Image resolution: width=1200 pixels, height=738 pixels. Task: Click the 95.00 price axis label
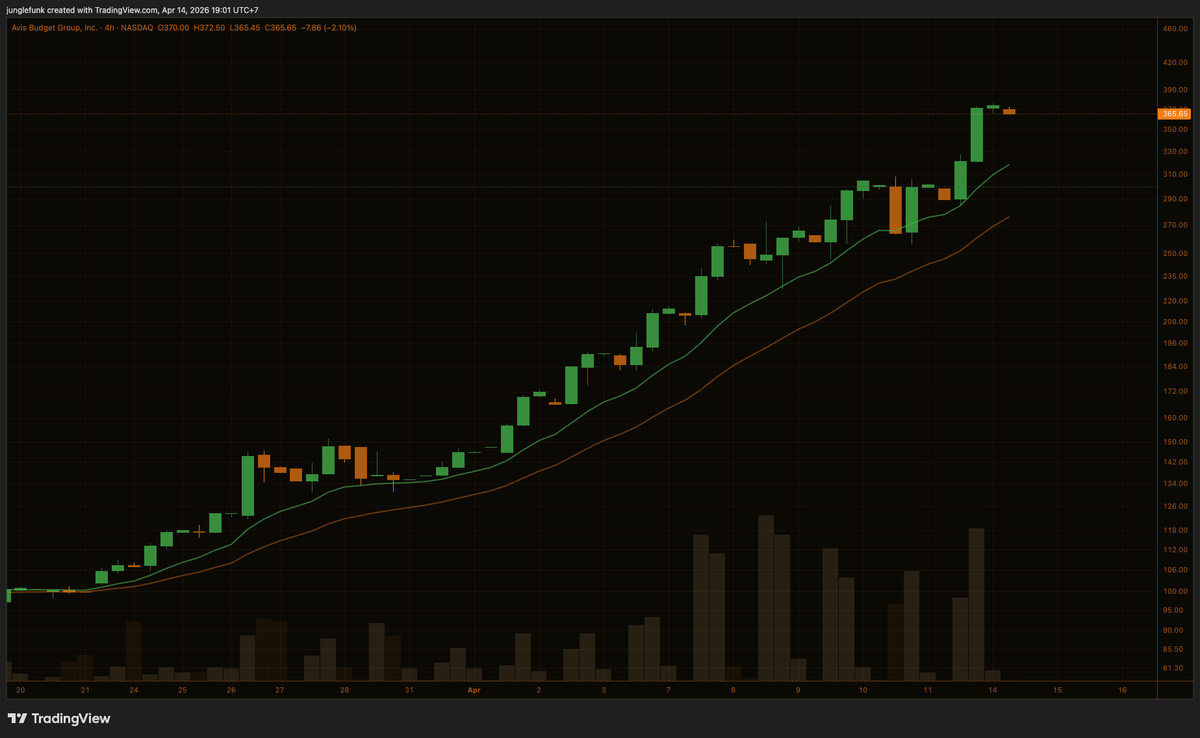tap(1175, 611)
